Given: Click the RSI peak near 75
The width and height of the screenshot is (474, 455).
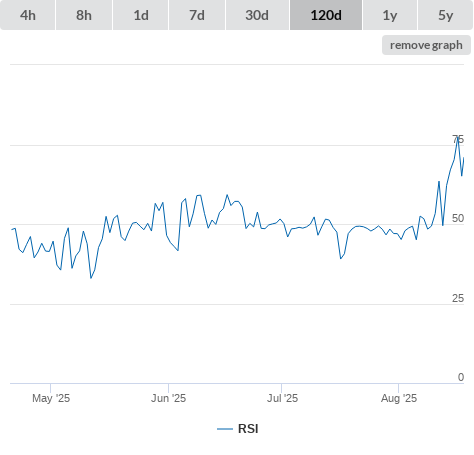Looking at the screenshot, I should click(x=458, y=137).
